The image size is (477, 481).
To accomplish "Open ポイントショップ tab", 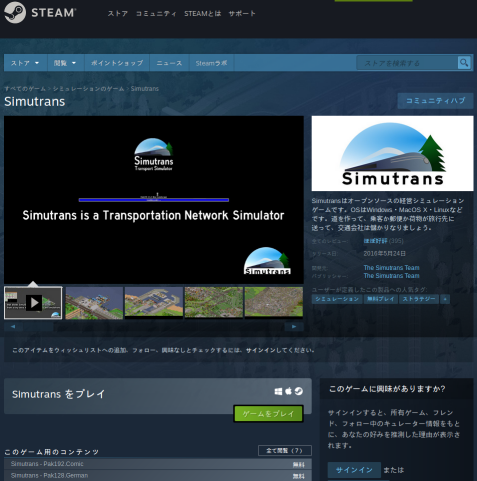I will (x=117, y=63).
